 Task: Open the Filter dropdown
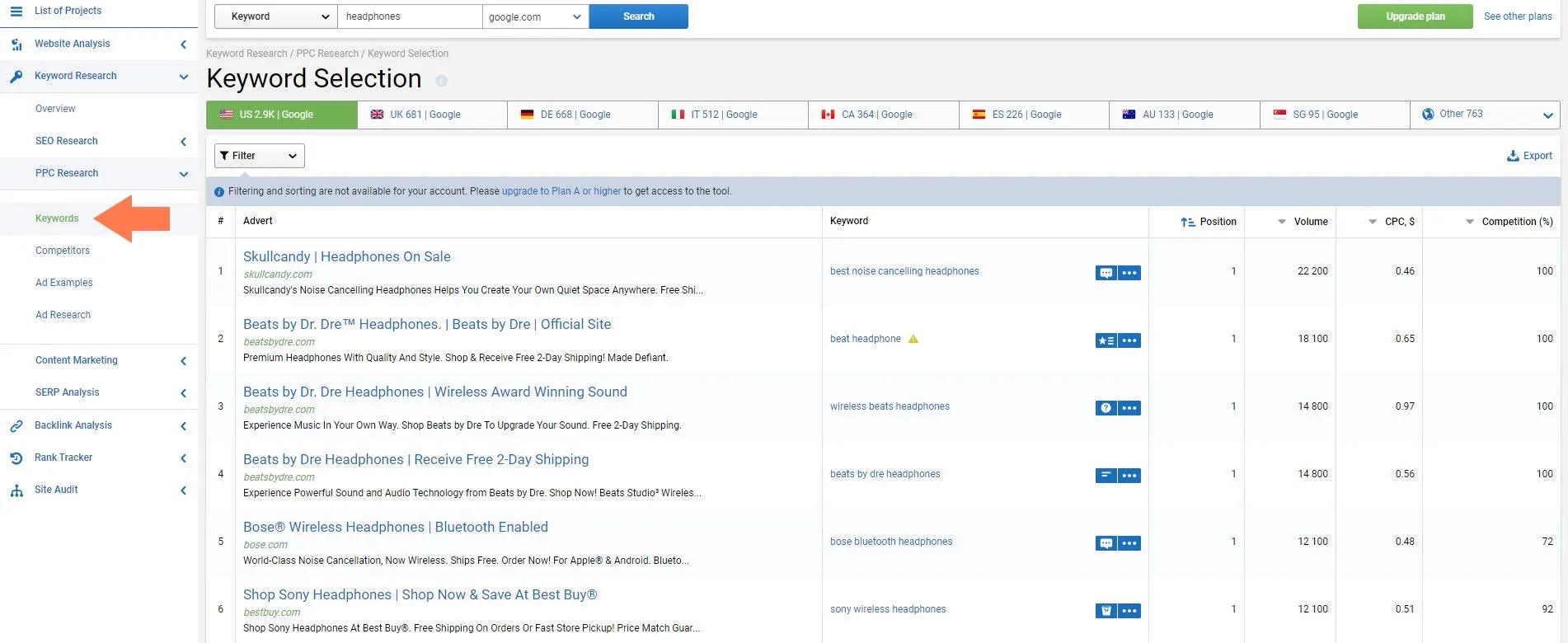click(x=260, y=156)
